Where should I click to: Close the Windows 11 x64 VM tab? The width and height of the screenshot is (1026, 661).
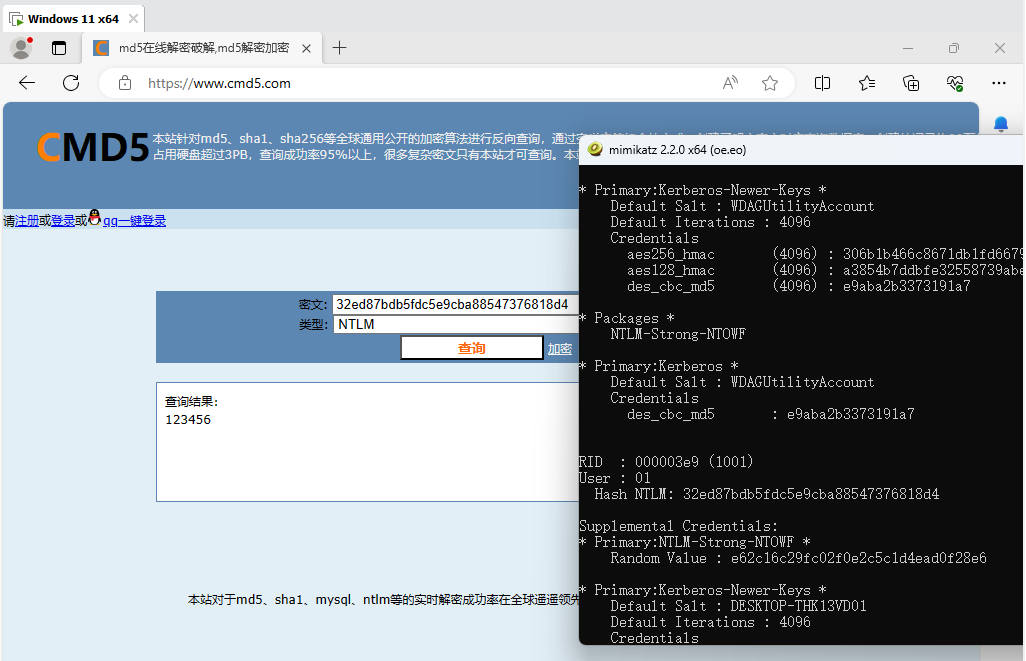click(x=133, y=18)
